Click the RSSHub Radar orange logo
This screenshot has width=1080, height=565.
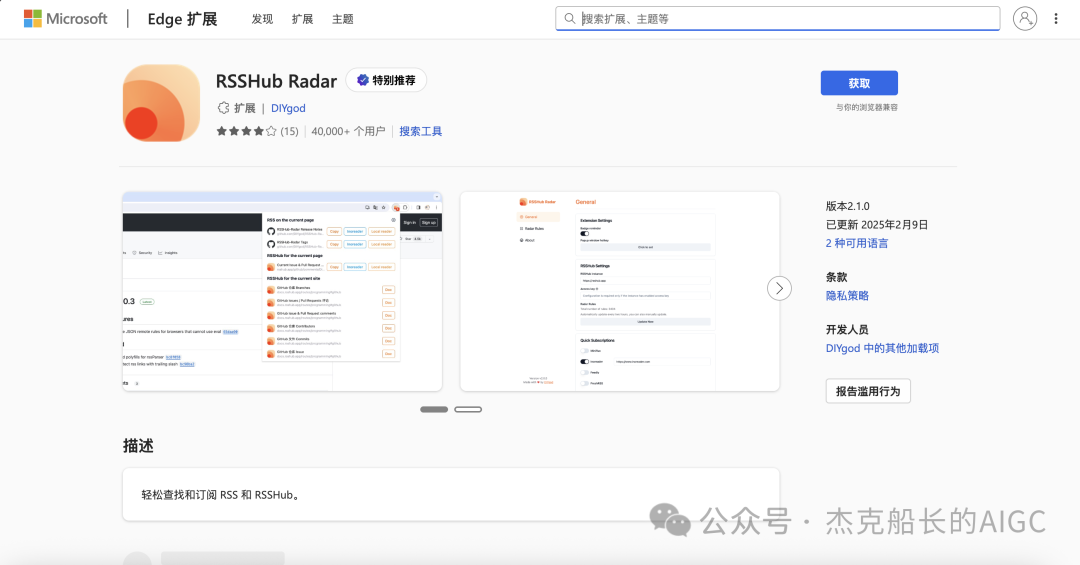coord(162,103)
